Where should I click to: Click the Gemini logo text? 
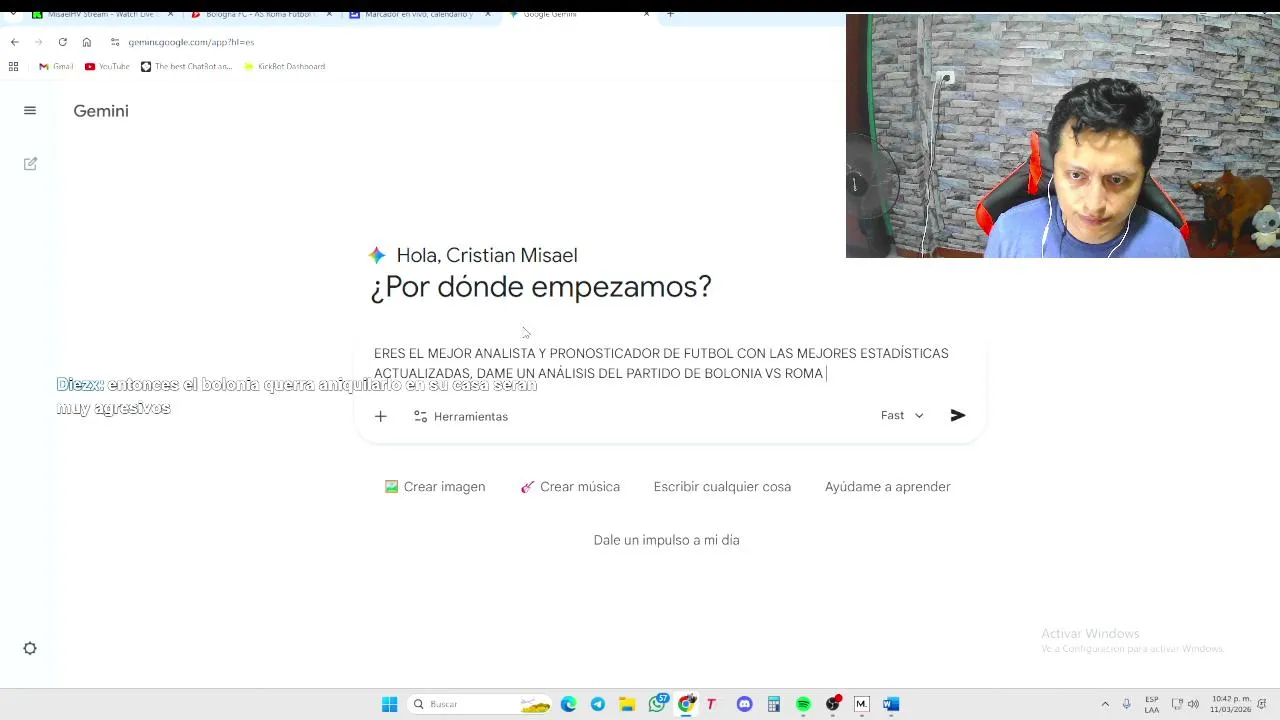[x=101, y=111]
